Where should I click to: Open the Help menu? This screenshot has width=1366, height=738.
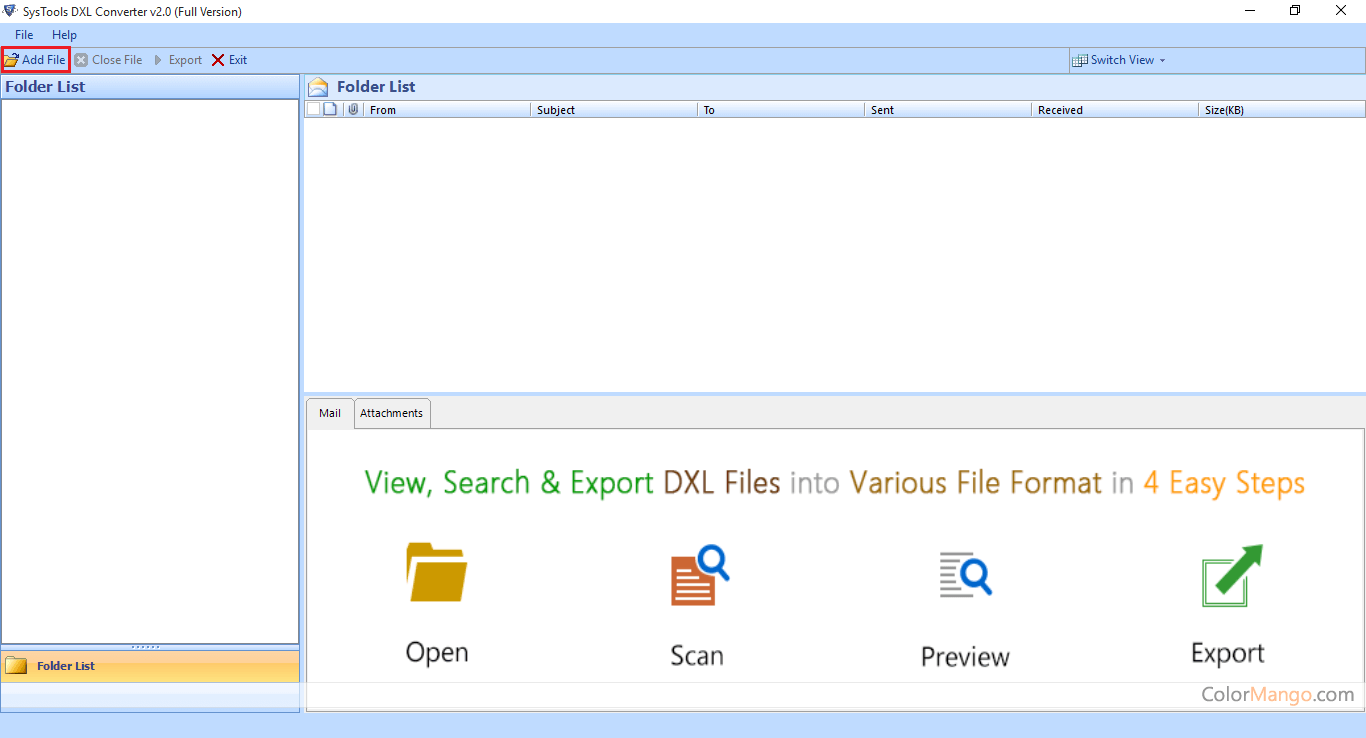(x=64, y=35)
